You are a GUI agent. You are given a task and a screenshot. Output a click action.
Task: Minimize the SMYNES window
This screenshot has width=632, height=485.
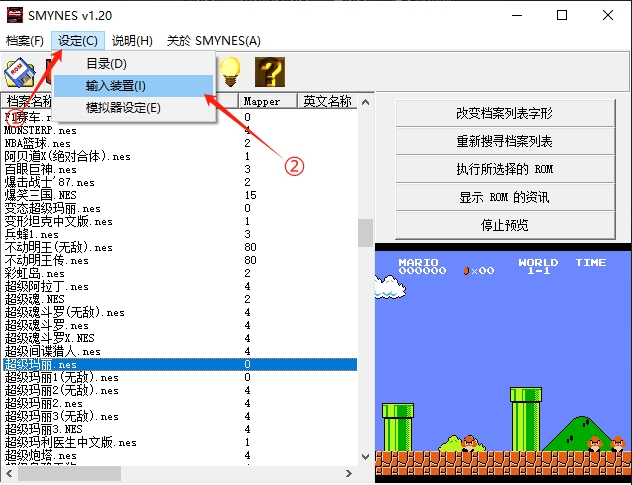[x=517, y=15]
